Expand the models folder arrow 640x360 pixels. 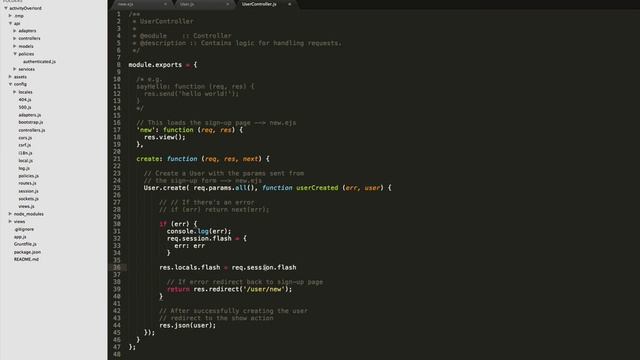[x=15, y=46]
